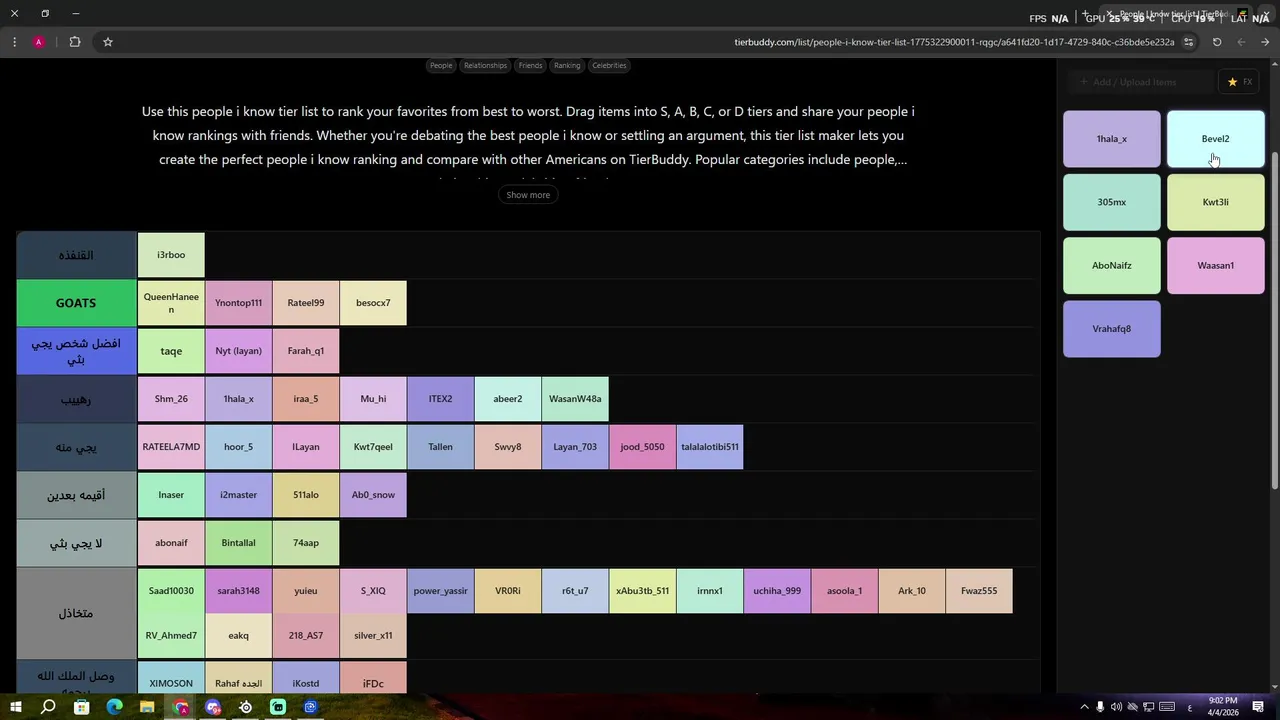
Task: Click the QueenHaneen item
Action: pos(171,303)
